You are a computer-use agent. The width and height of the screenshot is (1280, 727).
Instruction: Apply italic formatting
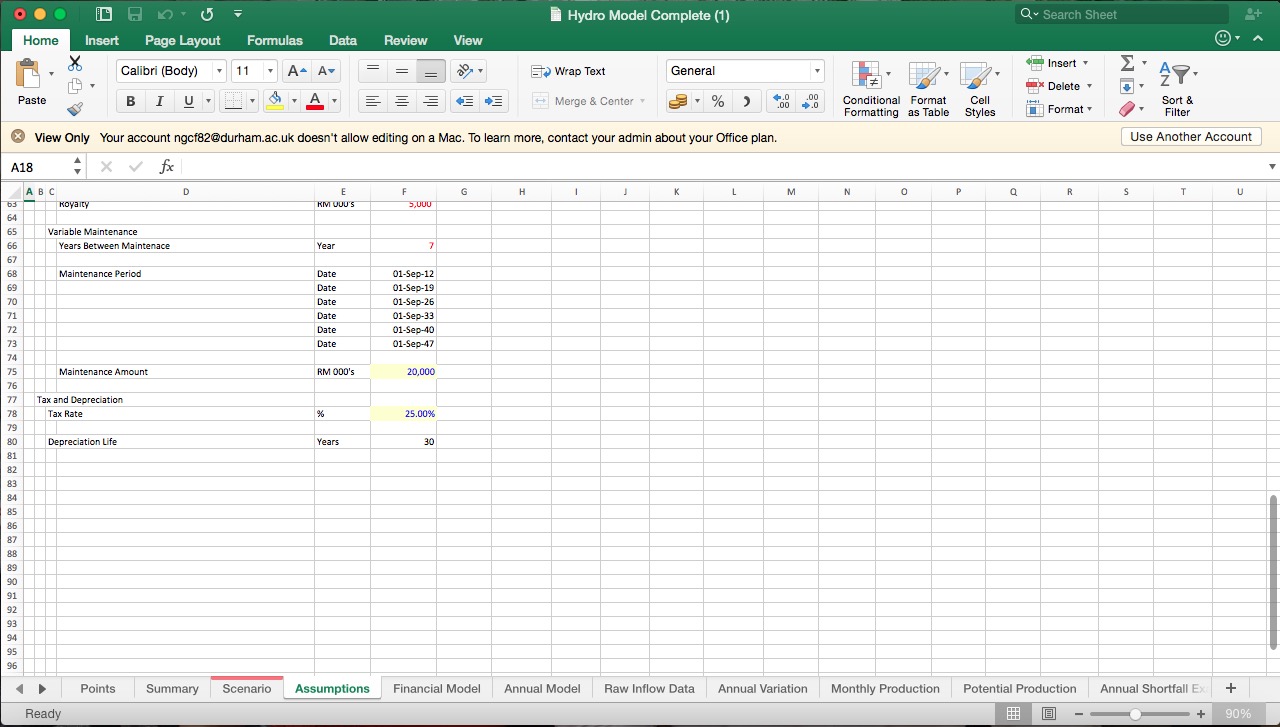pos(158,101)
